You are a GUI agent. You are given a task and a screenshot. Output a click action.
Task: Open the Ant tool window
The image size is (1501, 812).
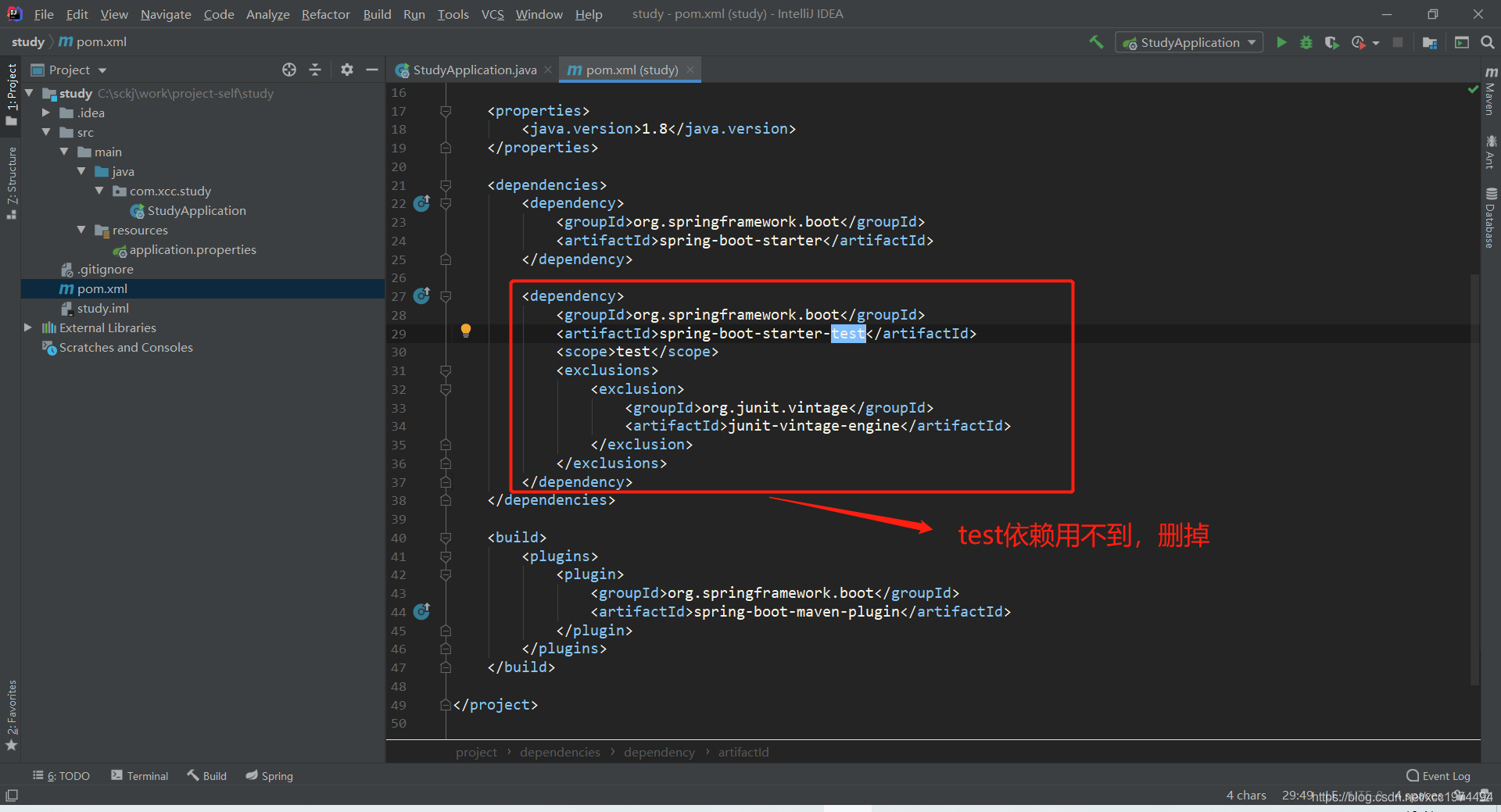pos(1491,152)
